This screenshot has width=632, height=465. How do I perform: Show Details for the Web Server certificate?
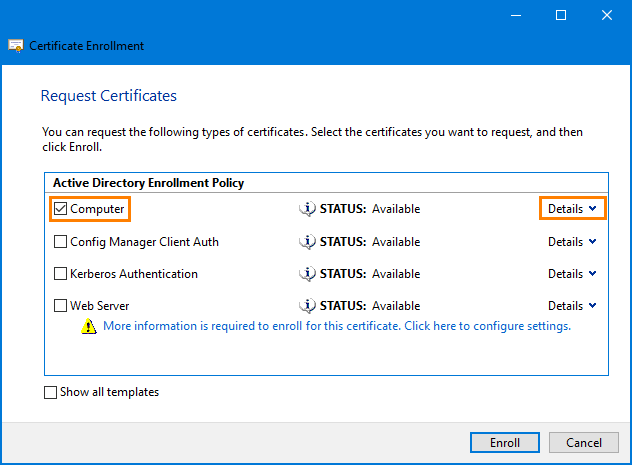572,305
